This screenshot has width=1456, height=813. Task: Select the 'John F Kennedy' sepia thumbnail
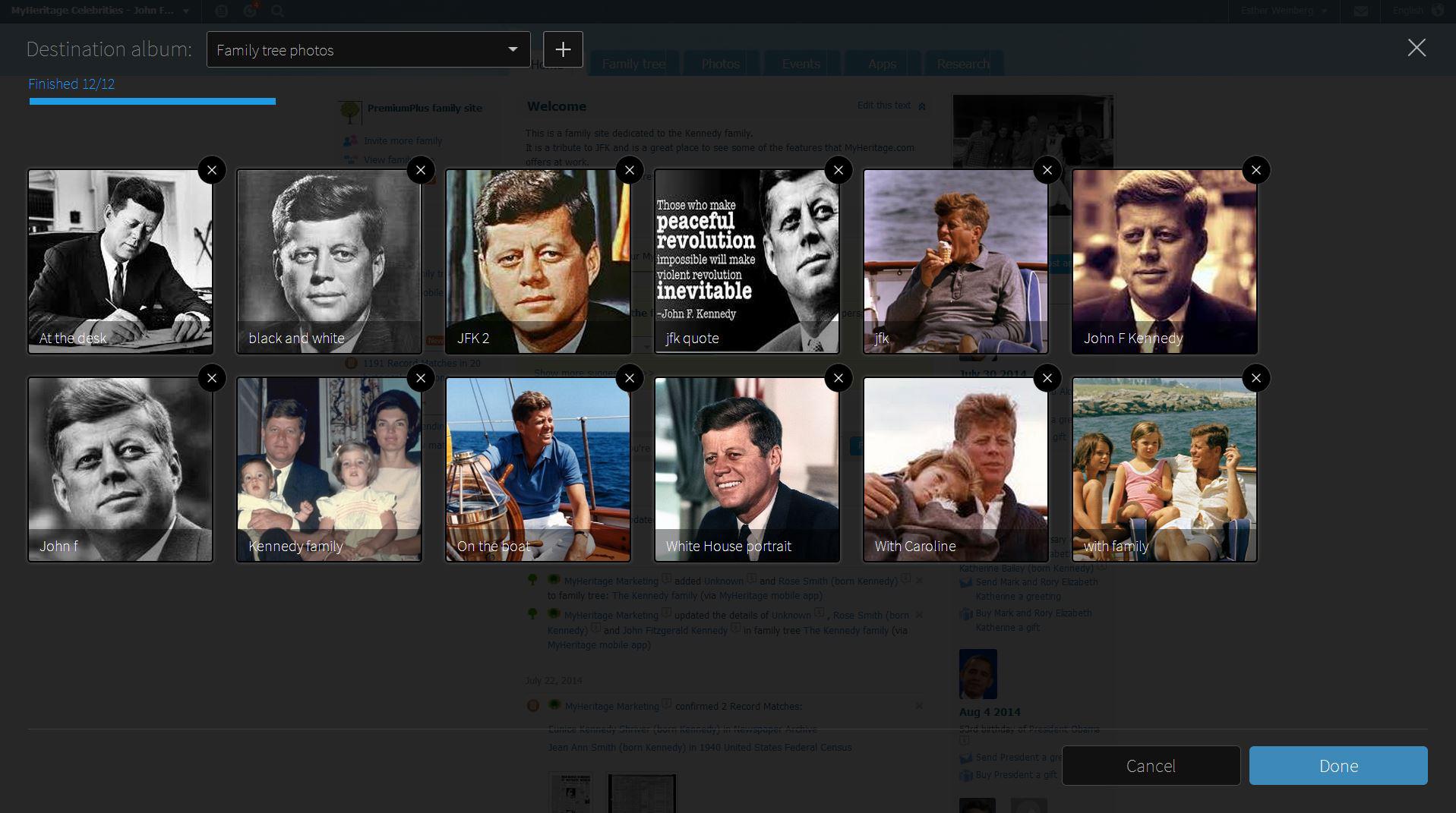click(x=1164, y=261)
